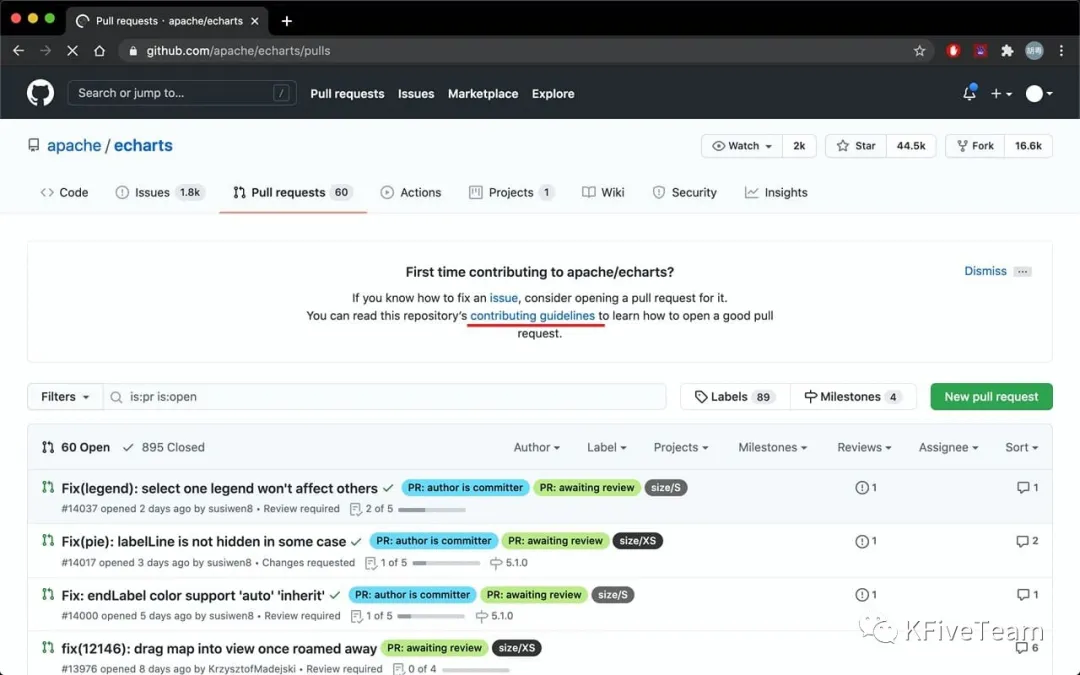Screen dimensions: 1080x675
Task: Fork the echarts repository
Action: (x=975, y=146)
